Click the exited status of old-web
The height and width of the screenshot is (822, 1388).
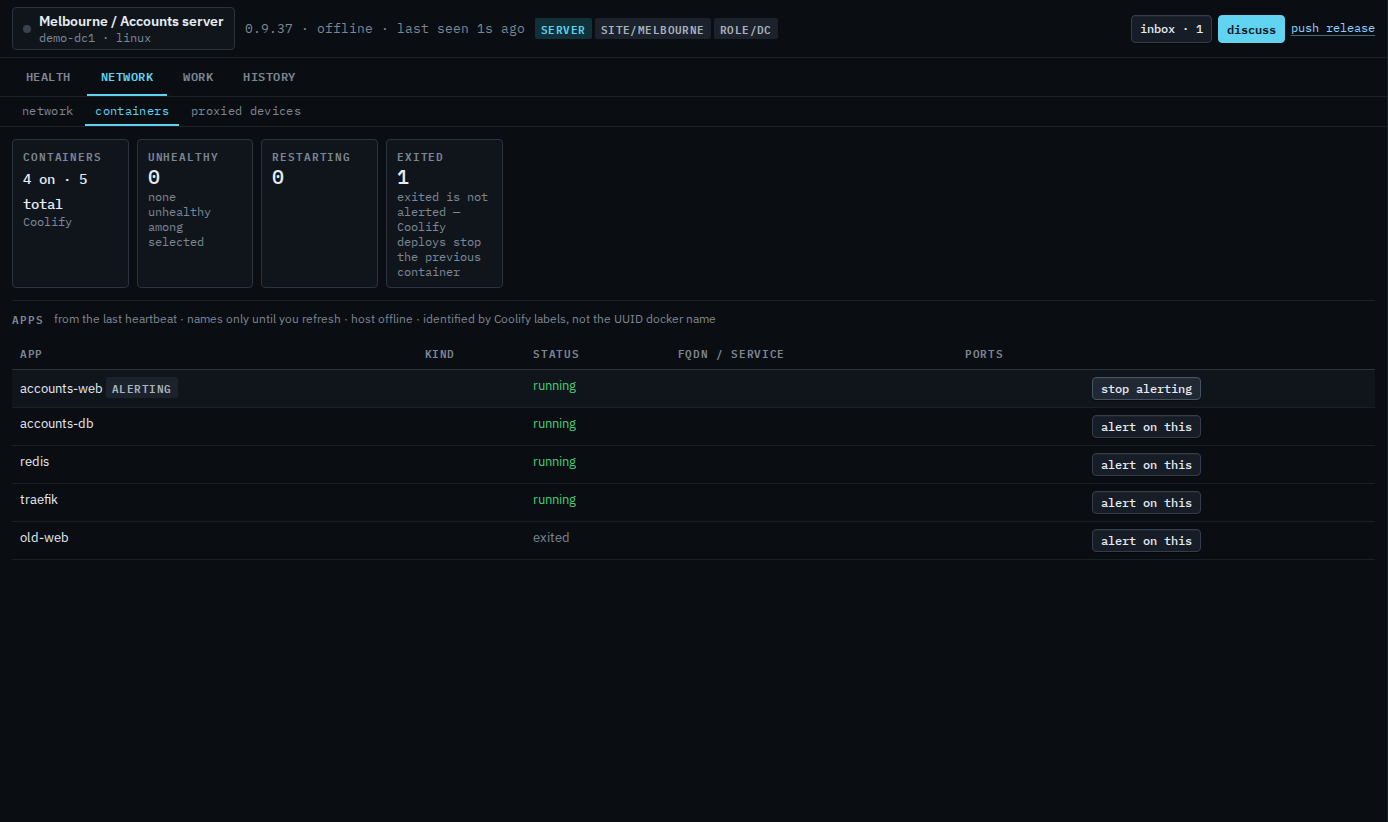(551, 538)
